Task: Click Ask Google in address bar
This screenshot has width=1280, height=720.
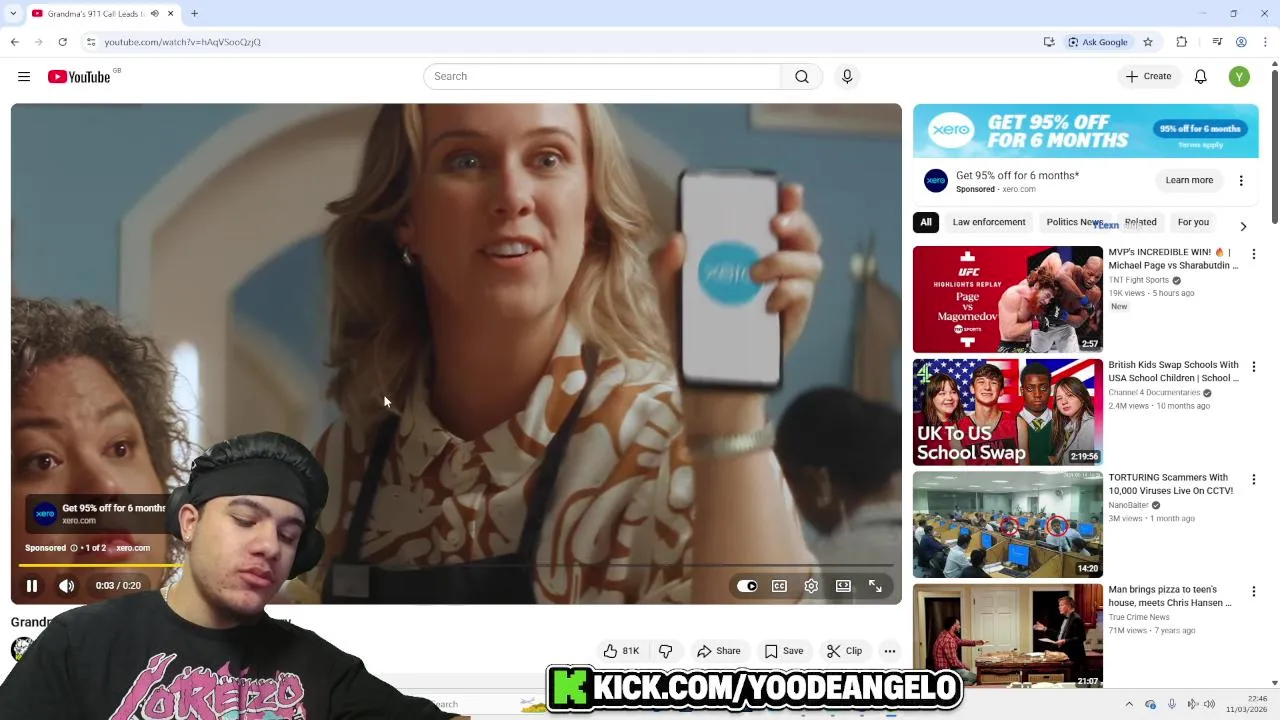Action: click(1098, 42)
